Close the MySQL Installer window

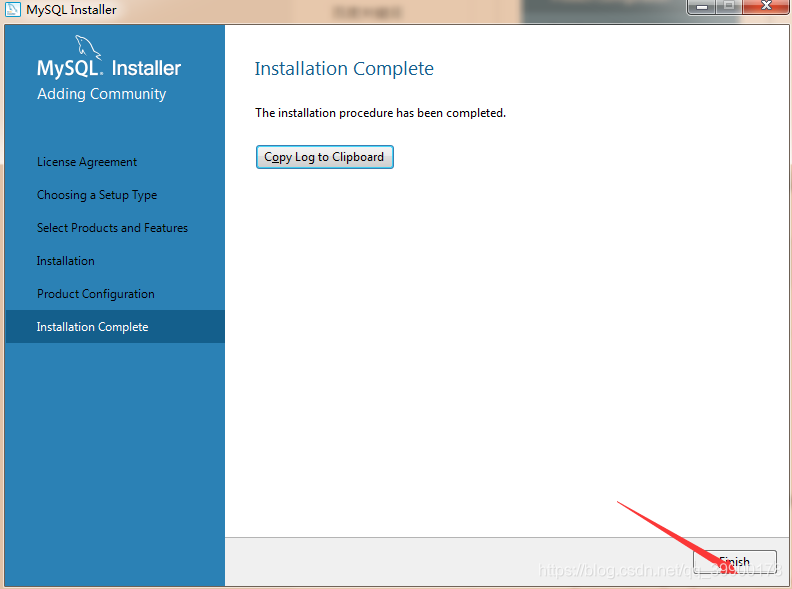tap(766, 6)
